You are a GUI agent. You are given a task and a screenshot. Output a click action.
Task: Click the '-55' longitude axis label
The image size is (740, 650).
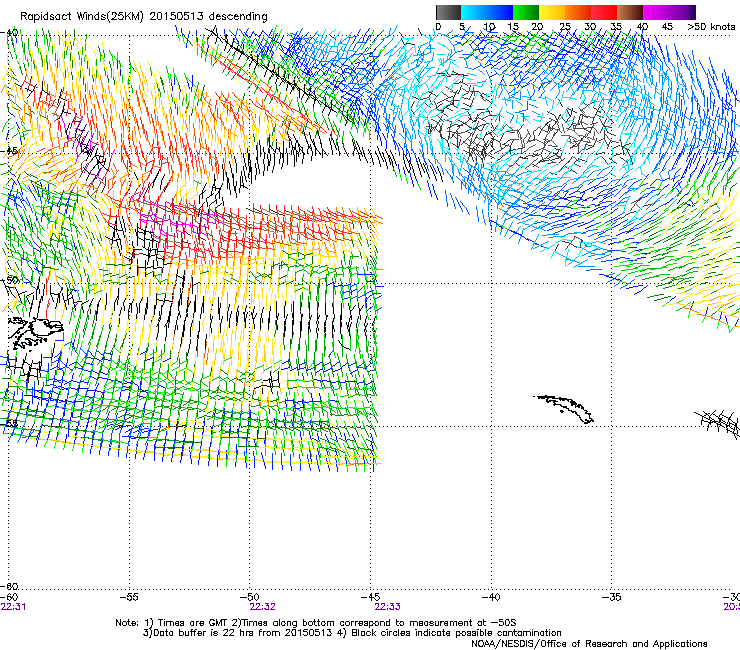pyautogui.click(x=129, y=597)
